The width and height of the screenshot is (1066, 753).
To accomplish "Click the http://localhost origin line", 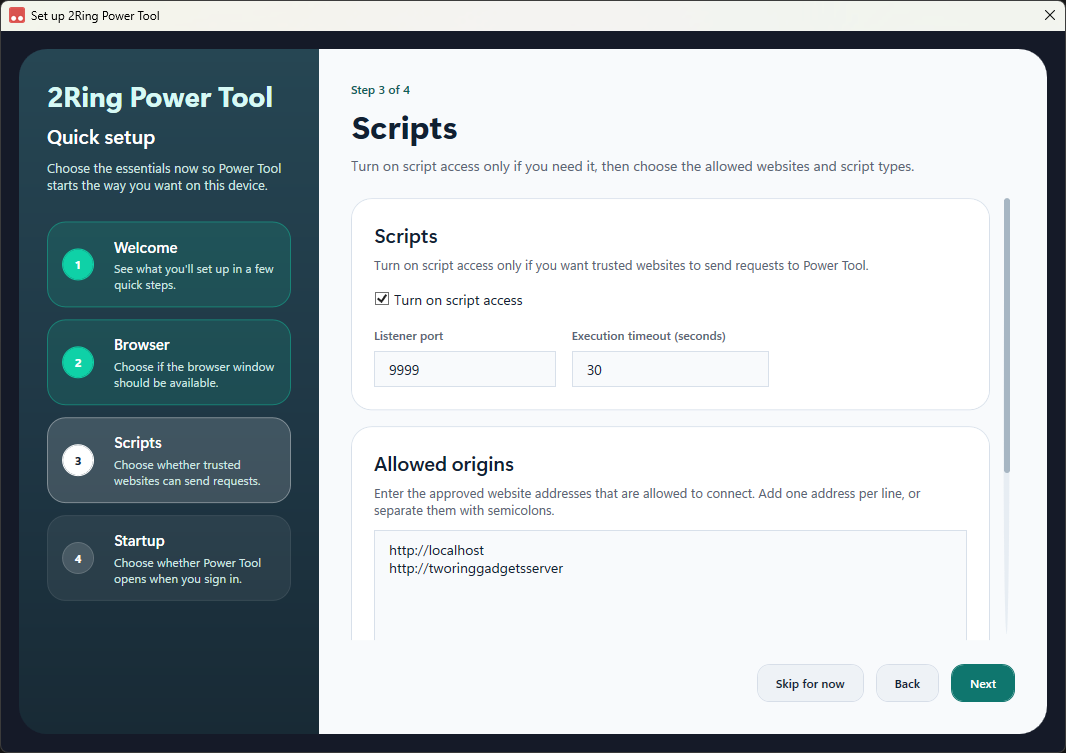I will coord(436,550).
